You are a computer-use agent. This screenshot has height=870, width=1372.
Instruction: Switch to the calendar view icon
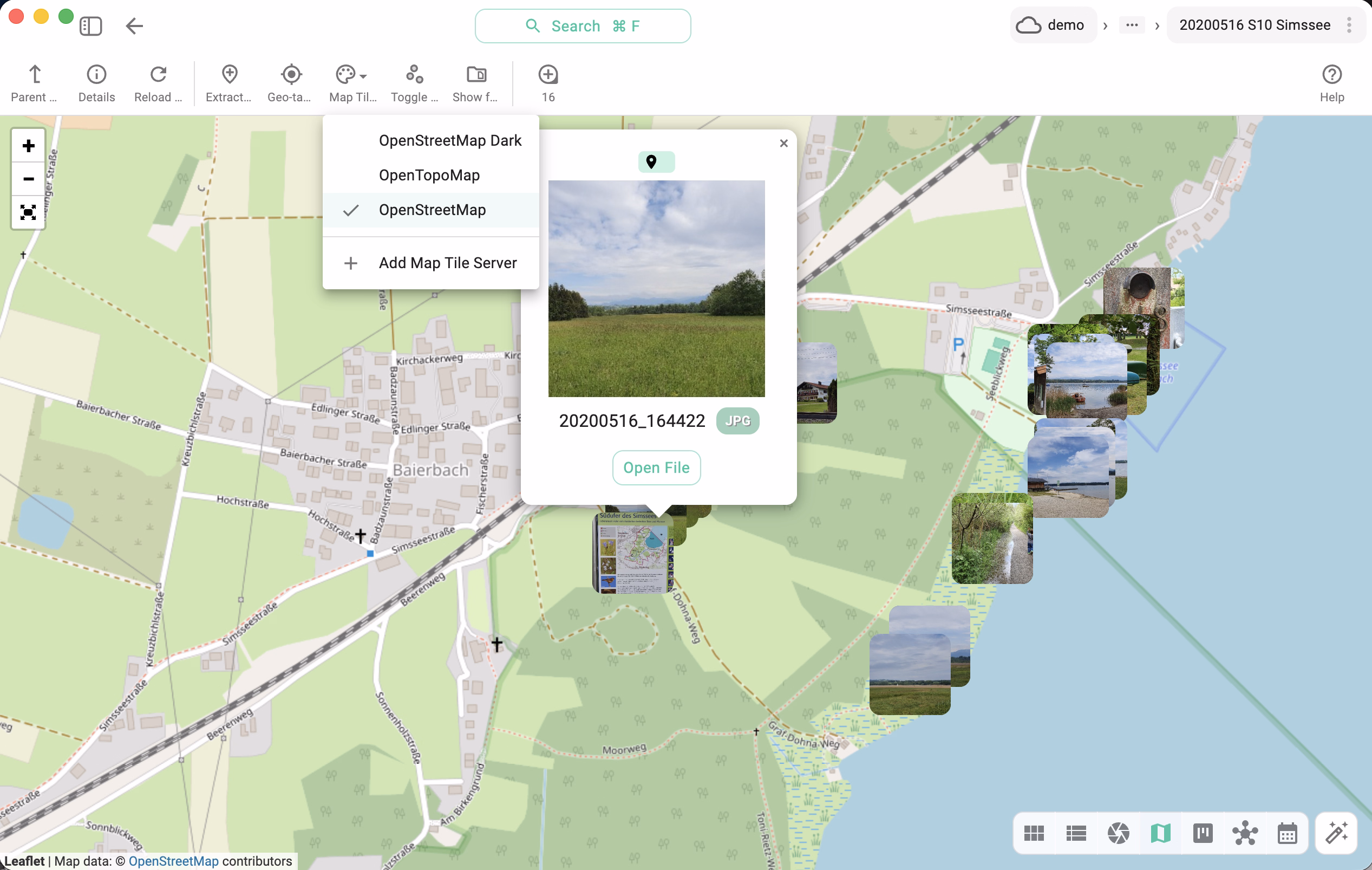pyautogui.click(x=1287, y=834)
